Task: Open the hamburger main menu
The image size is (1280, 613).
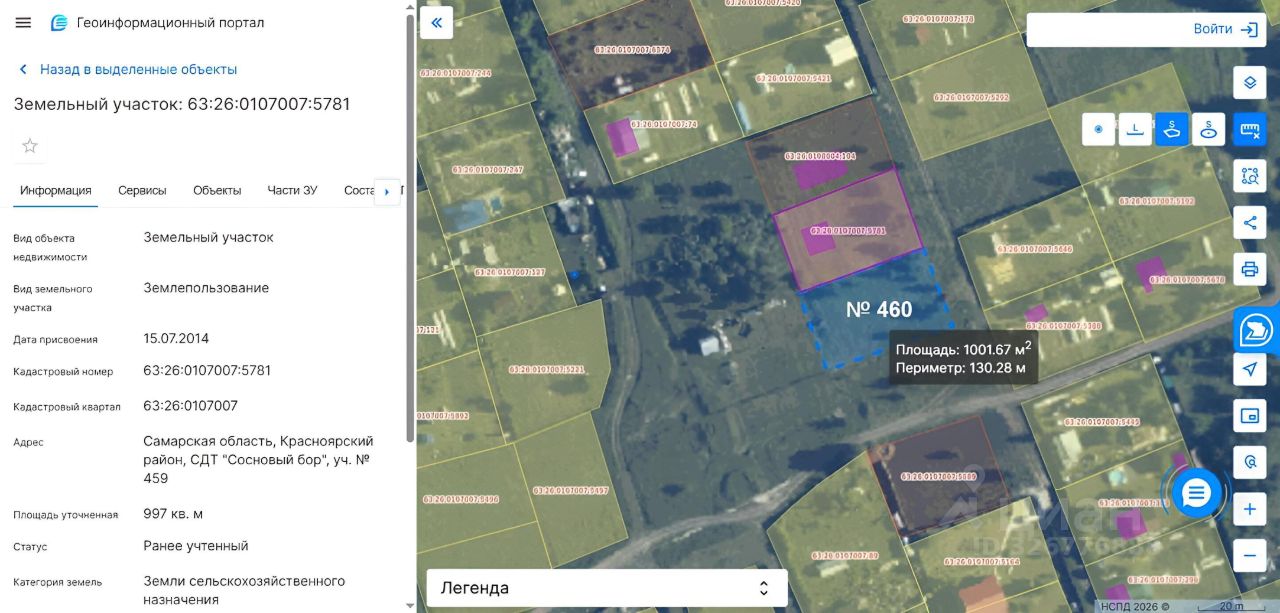Action: click(23, 22)
